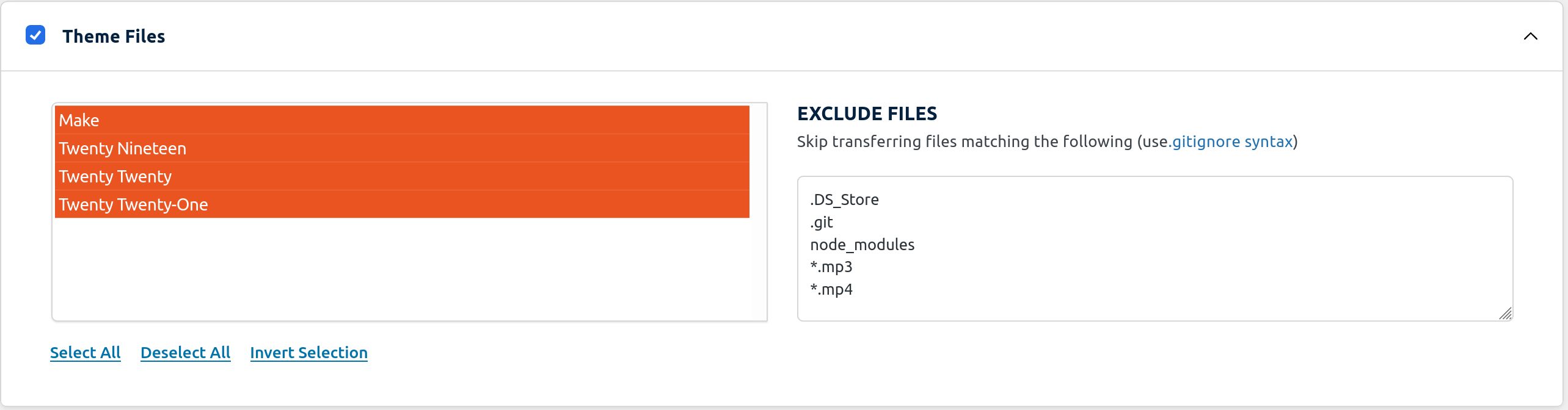Click the .git line in textarea
Viewport: 1568px width, 410px height.
(822, 222)
